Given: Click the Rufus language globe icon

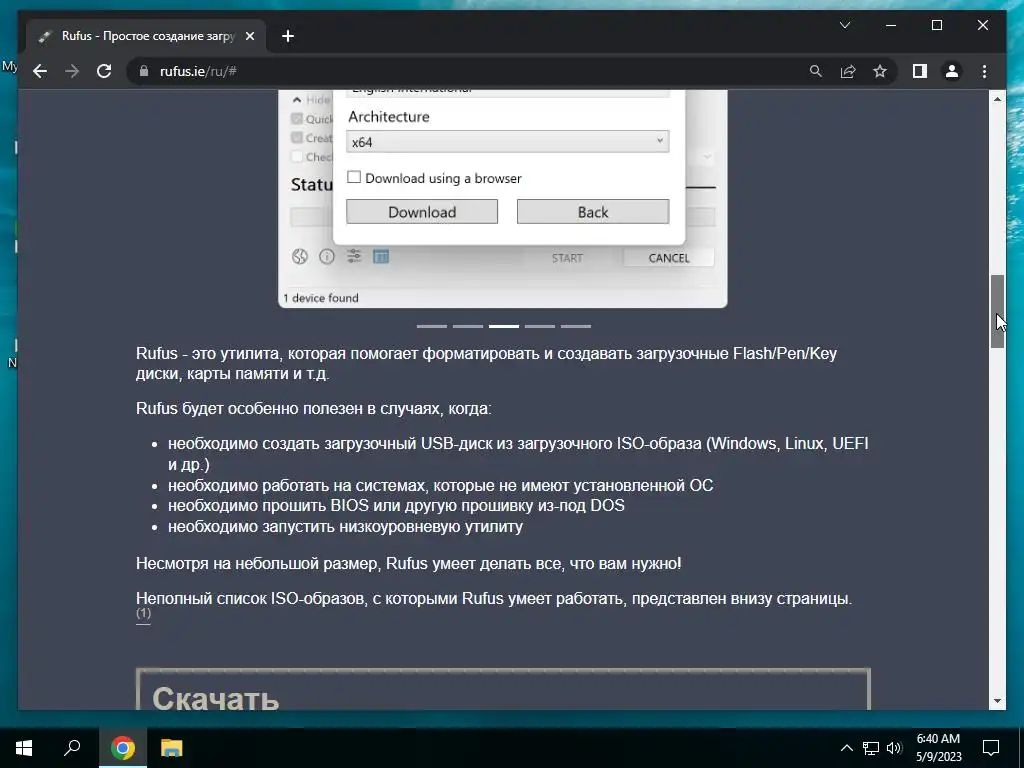Looking at the screenshot, I should (300, 257).
